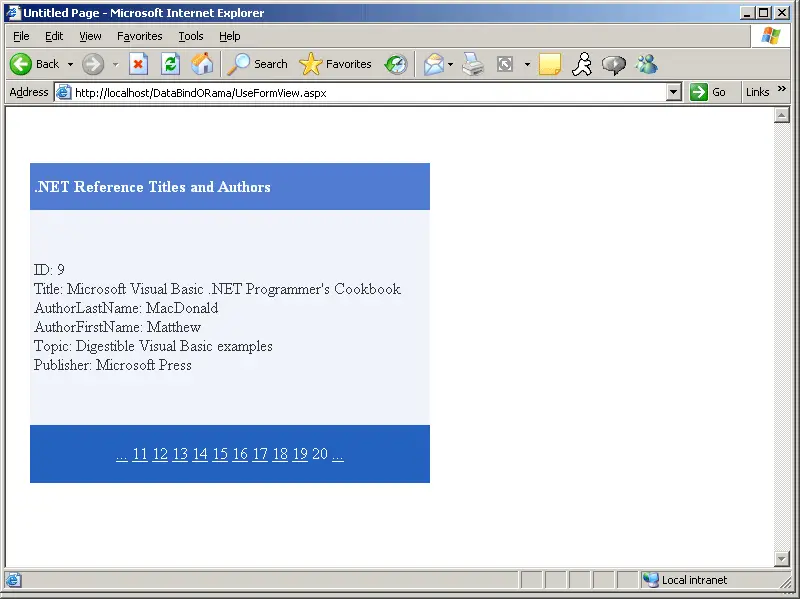Click the grayed Forward arrow button
The height and width of the screenshot is (599, 800).
(93, 64)
